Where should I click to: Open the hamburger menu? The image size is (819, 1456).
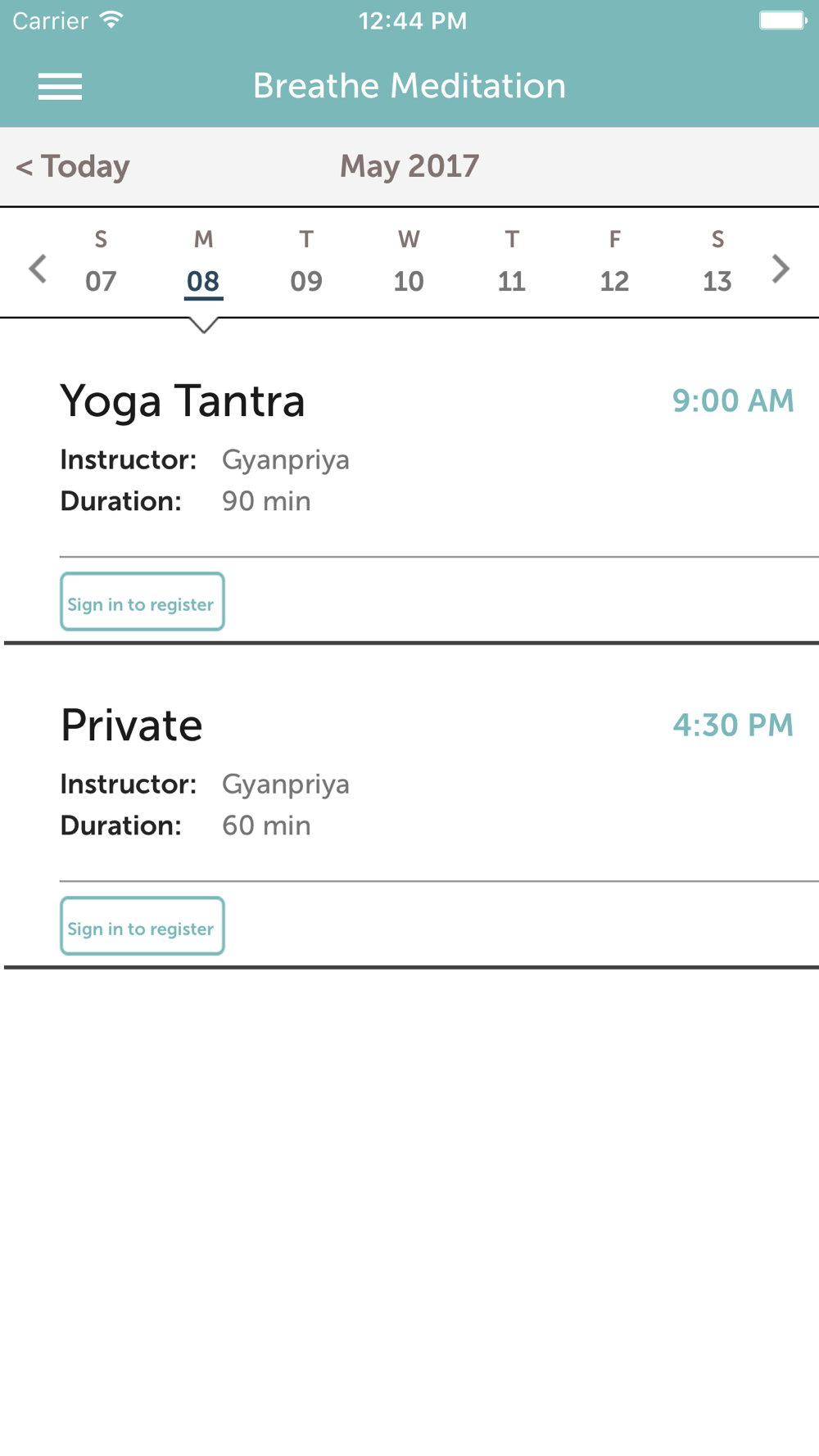[x=60, y=87]
